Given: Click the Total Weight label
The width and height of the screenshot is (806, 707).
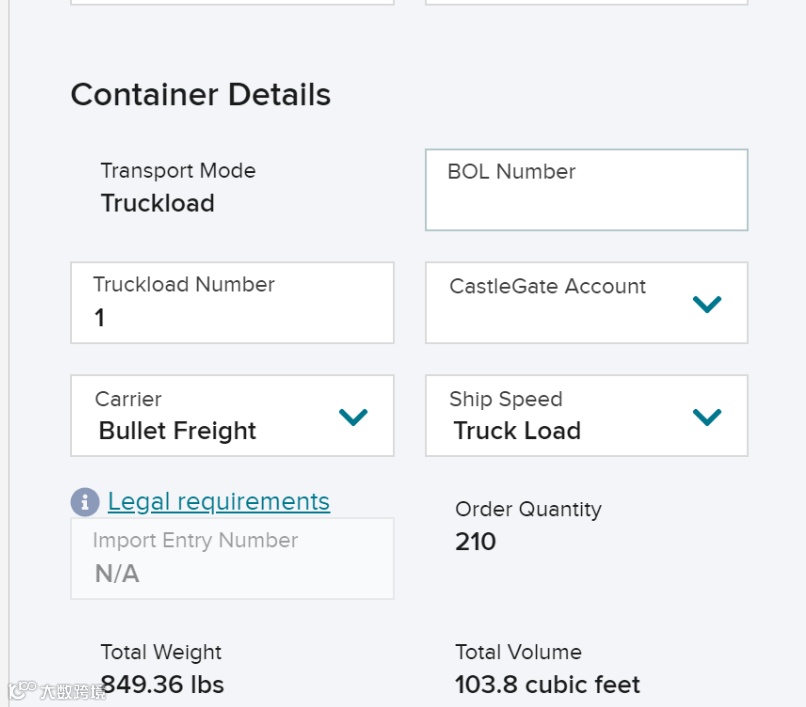Looking at the screenshot, I should click(x=161, y=653).
